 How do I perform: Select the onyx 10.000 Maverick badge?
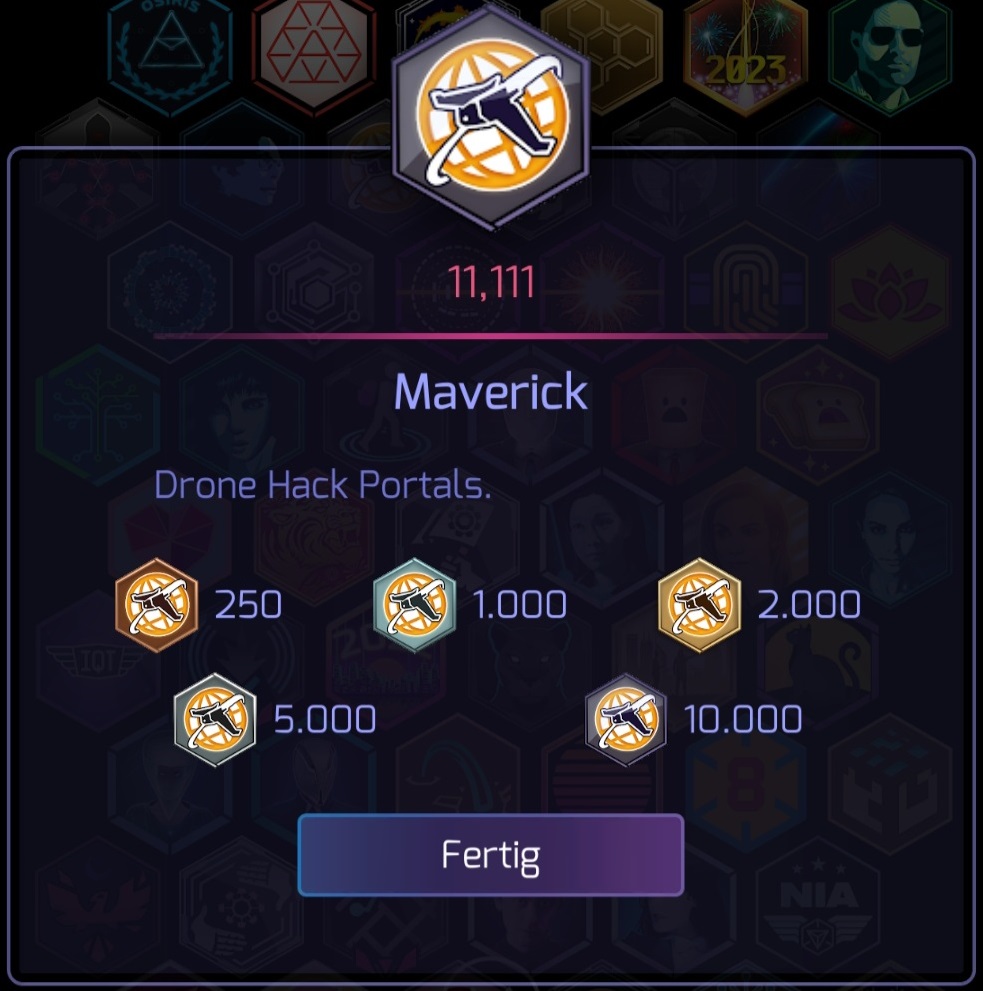tap(626, 720)
